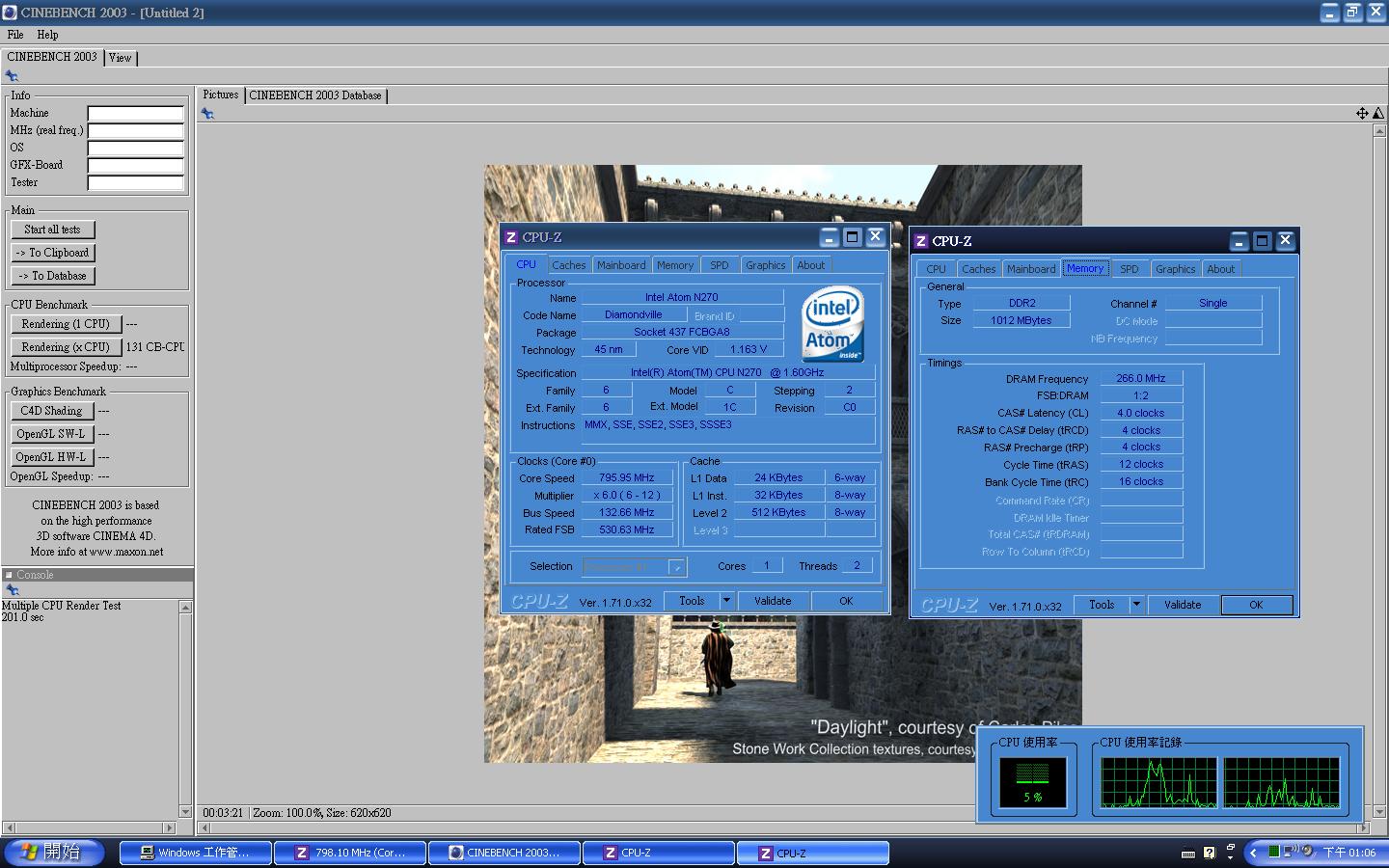
Task: Click OK in the Memory CPU-Z window
Action: click(1256, 605)
